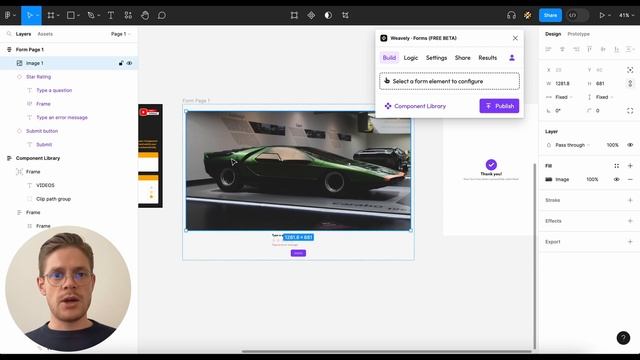Search layers with magnifier icon
Image resolution: width=640 pixels, height=360 pixels.
(9, 34)
